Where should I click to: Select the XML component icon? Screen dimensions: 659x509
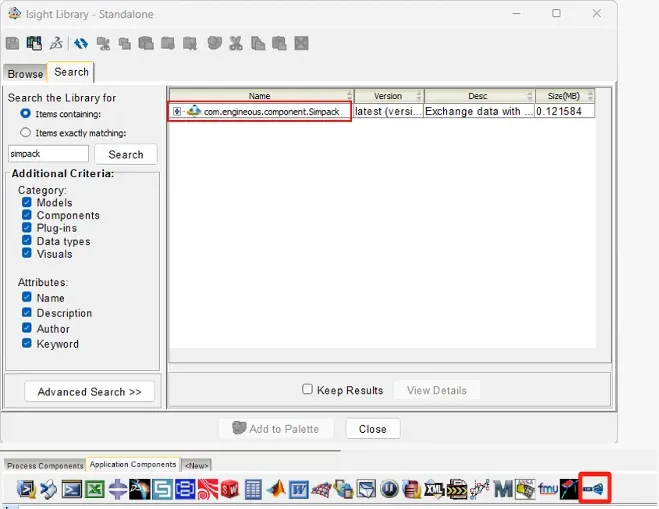point(434,489)
